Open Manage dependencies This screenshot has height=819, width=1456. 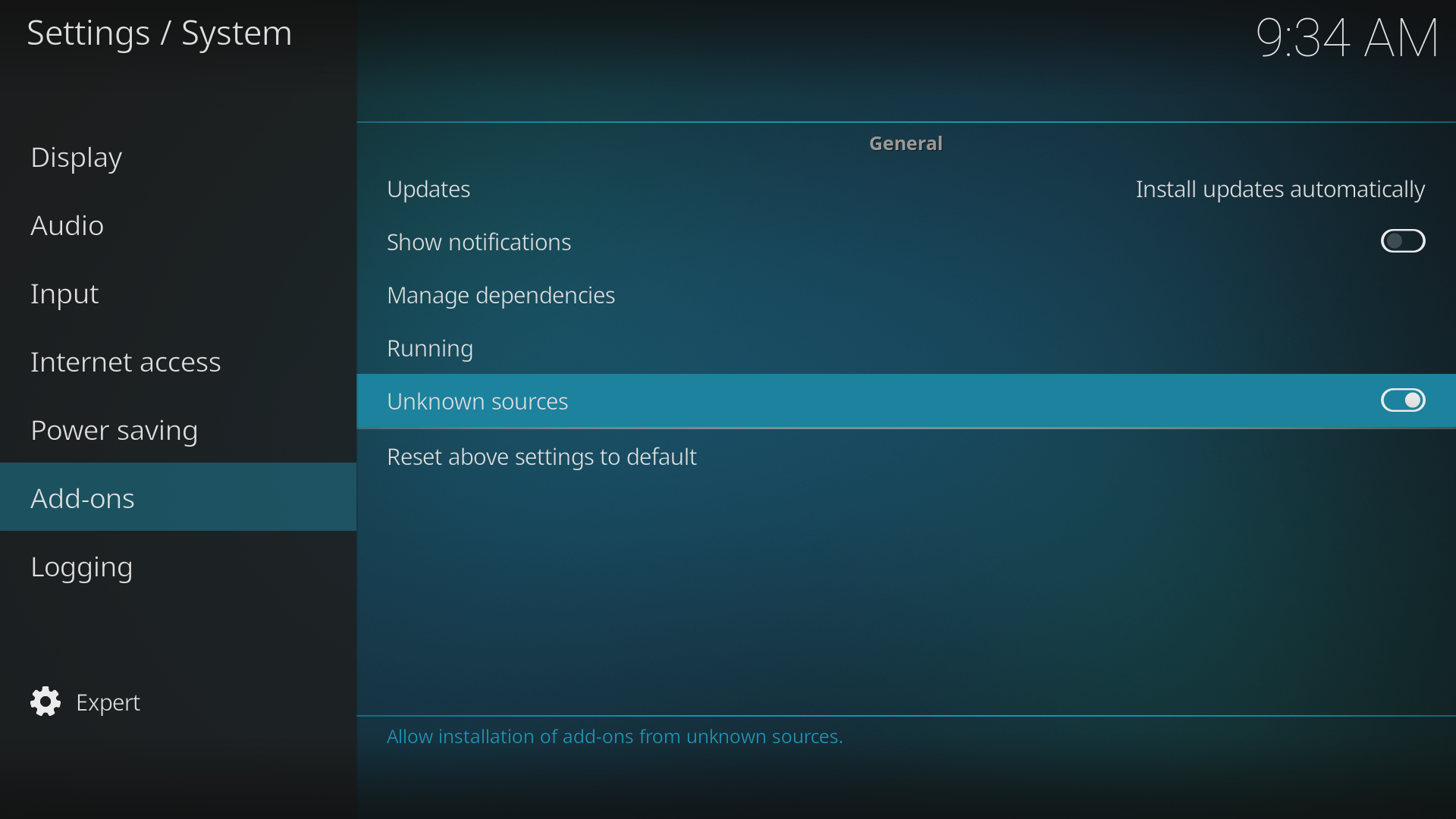tap(500, 295)
